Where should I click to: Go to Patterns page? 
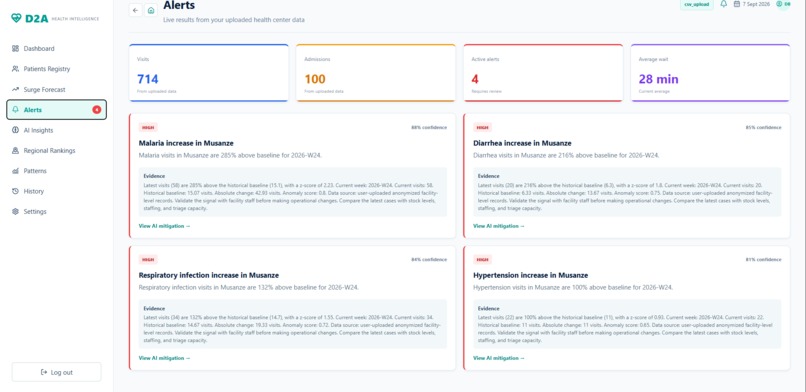(57, 171)
